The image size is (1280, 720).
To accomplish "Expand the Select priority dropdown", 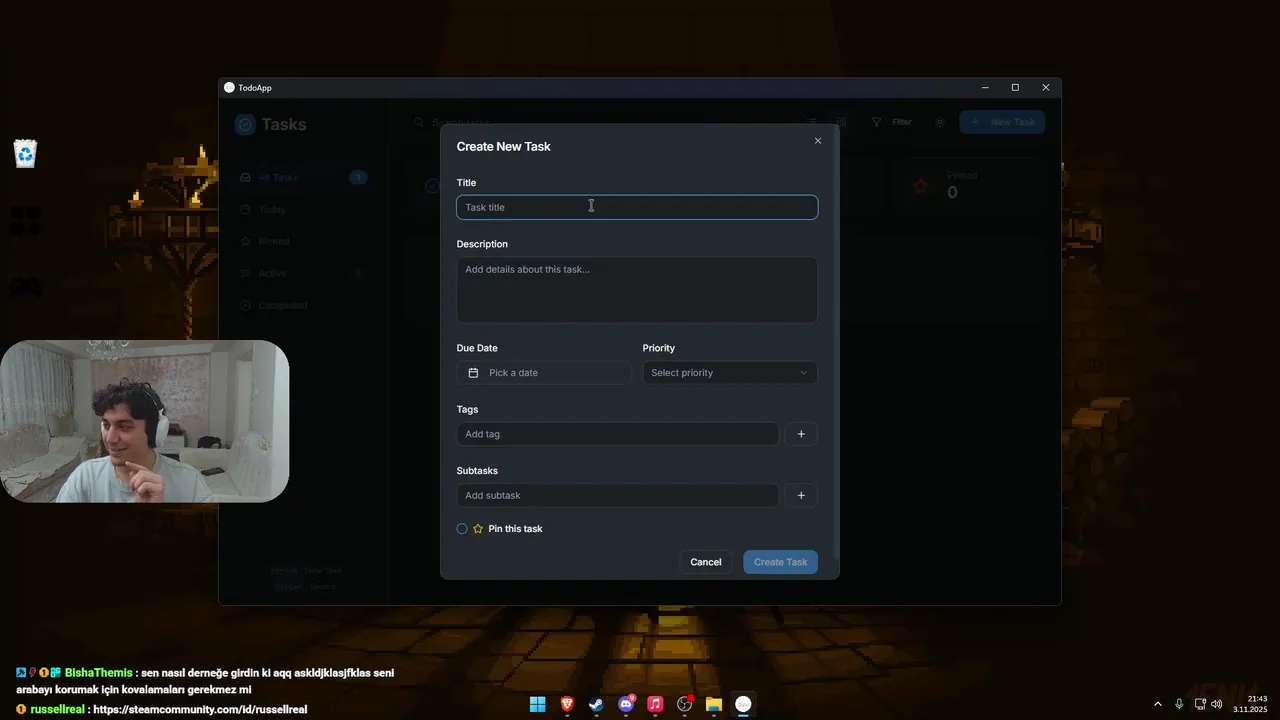I will pyautogui.click(x=730, y=373).
